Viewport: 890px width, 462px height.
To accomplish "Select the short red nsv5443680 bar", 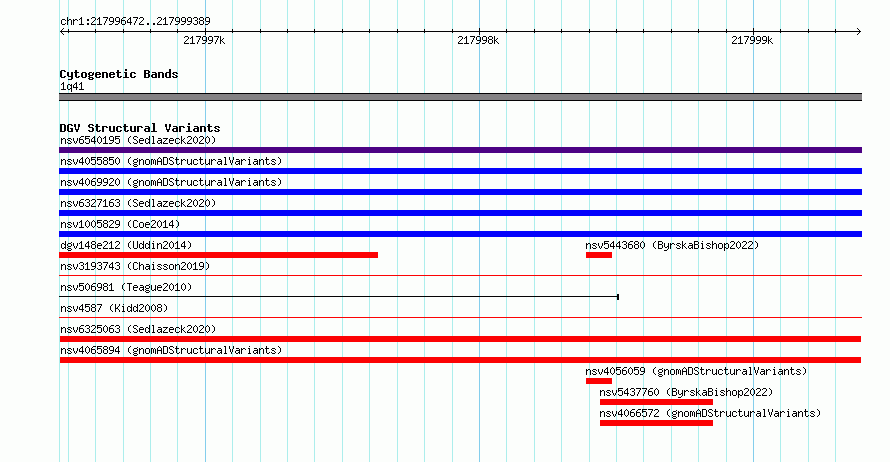I will [x=599, y=255].
